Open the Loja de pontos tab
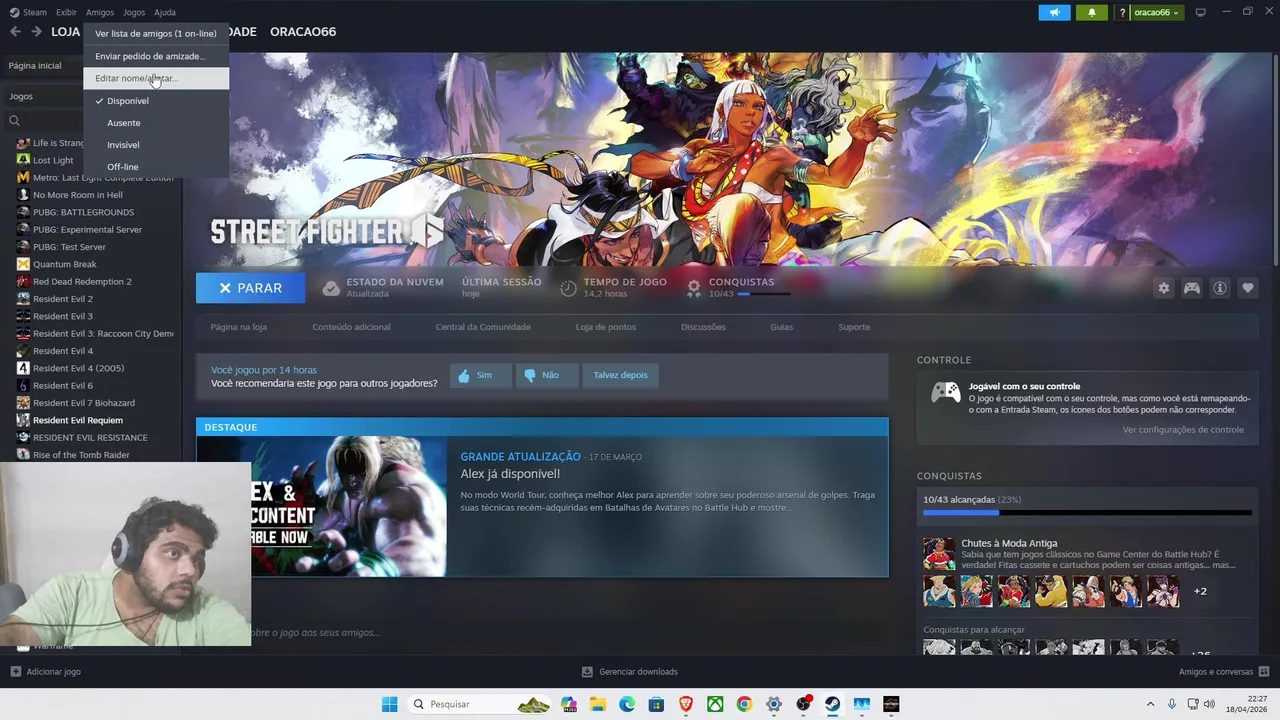 [x=606, y=327]
